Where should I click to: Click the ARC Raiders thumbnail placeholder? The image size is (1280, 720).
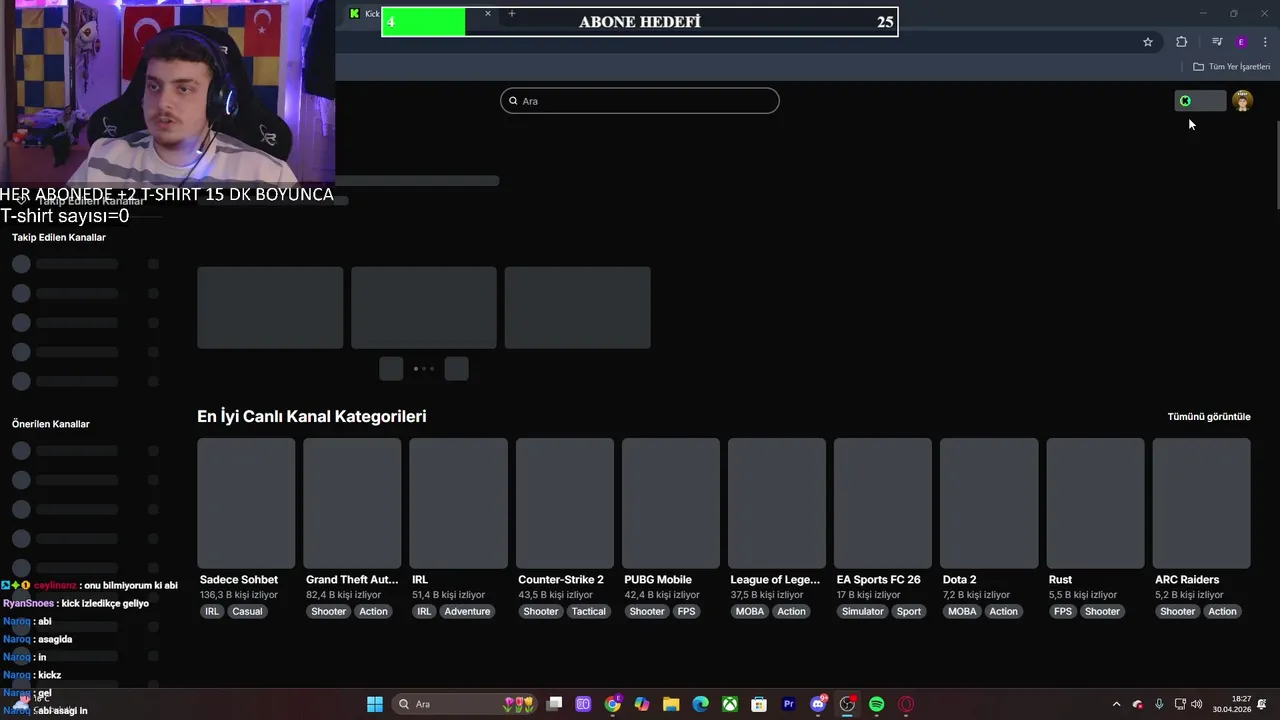pyautogui.click(x=1202, y=503)
